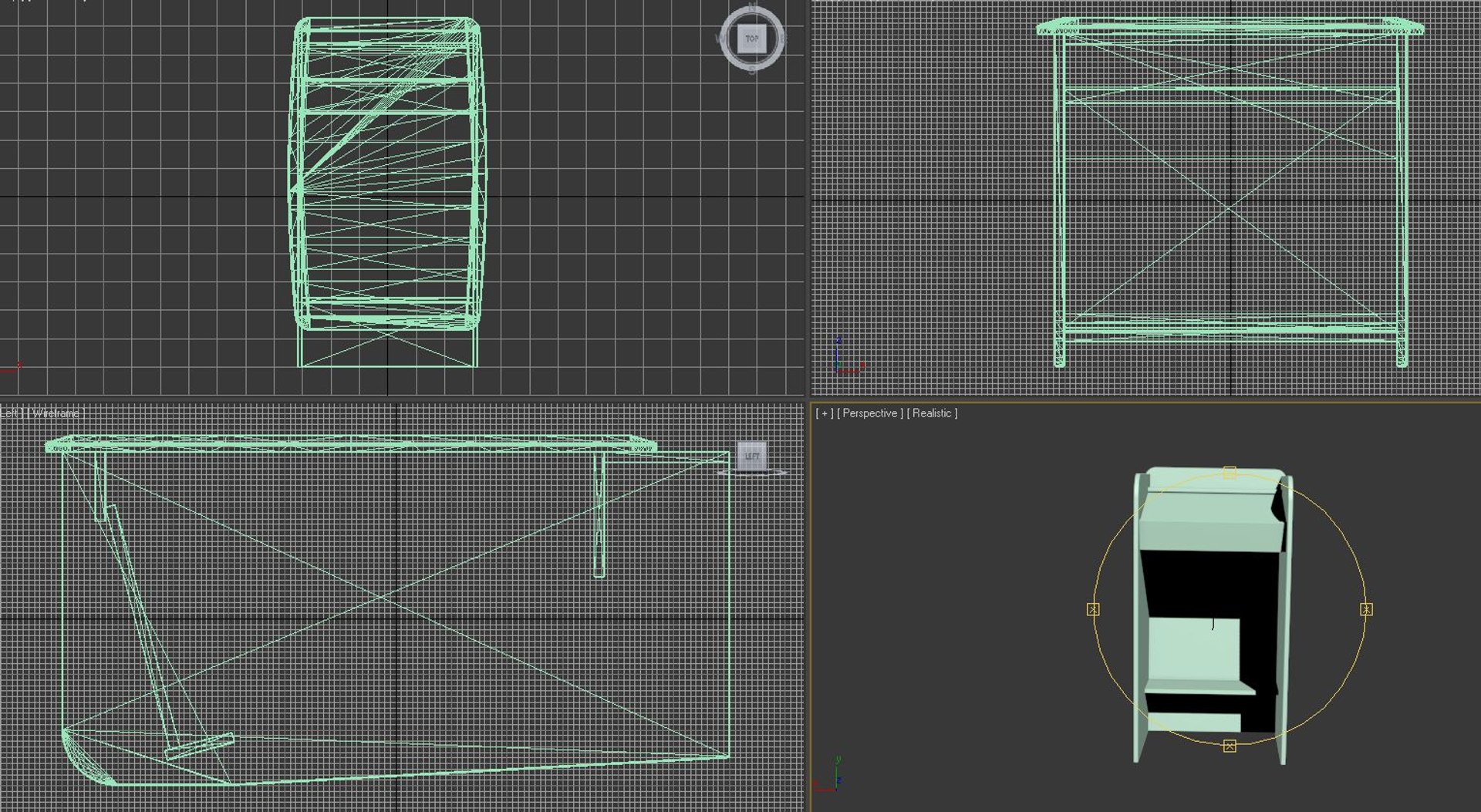Image resolution: width=1481 pixels, height=812 pixels.
Task: Open the Realistic shading viewport menu
Action: pos(932,413)
